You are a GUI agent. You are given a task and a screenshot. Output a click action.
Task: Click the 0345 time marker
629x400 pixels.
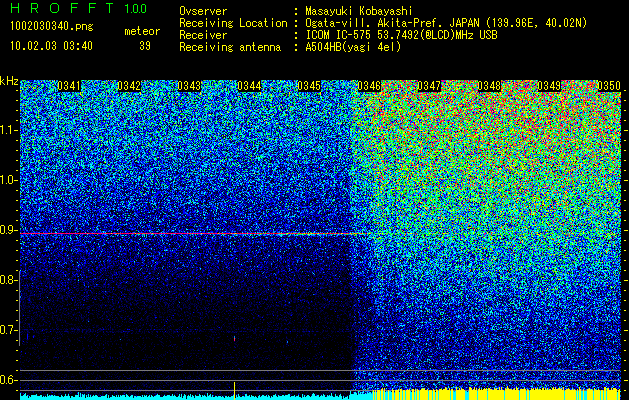point(309,86)
